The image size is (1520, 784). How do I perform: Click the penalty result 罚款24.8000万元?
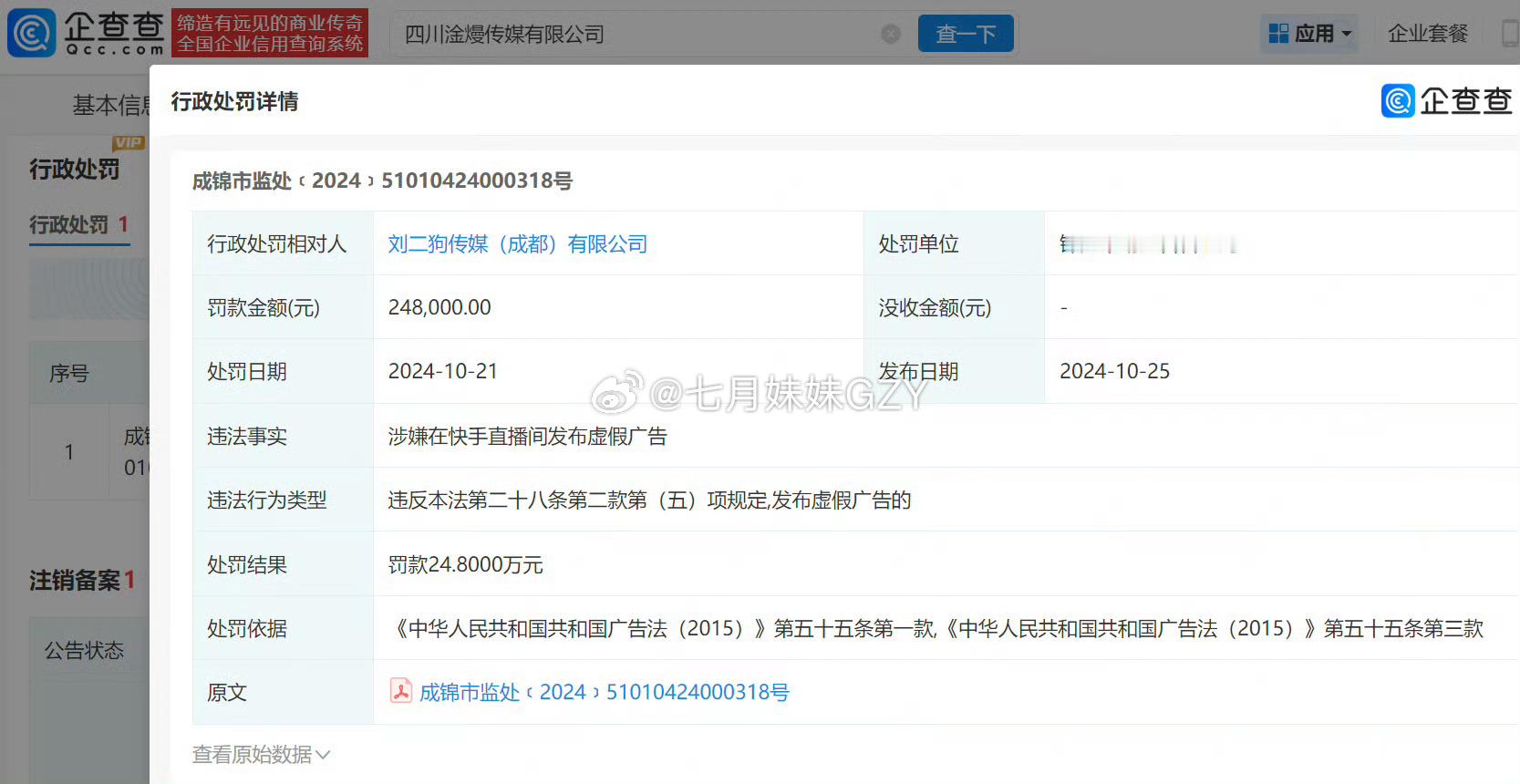pos(465,564)
